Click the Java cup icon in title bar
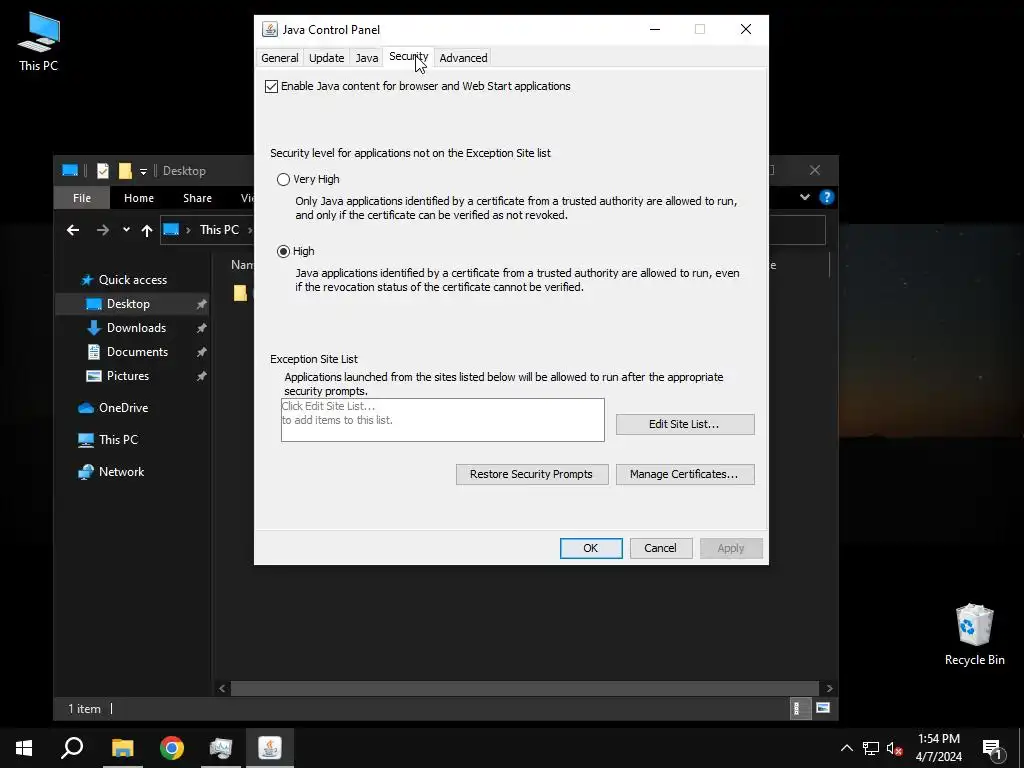The height and width of the screenshot is (768, 1024). [270, 29]
